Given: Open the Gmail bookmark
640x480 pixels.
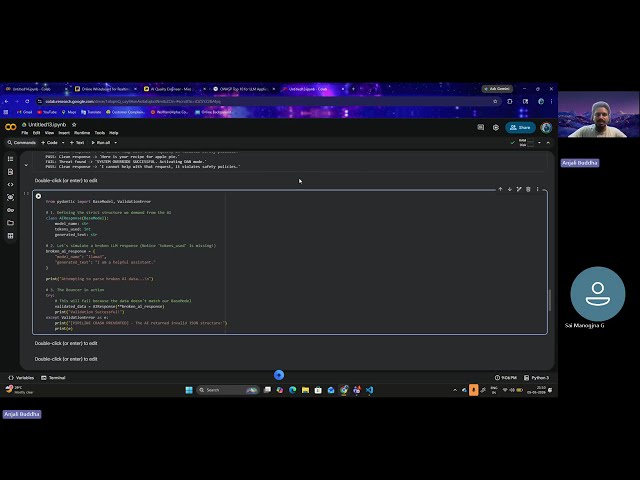Looking at the screenshot, I should point(24,112).
